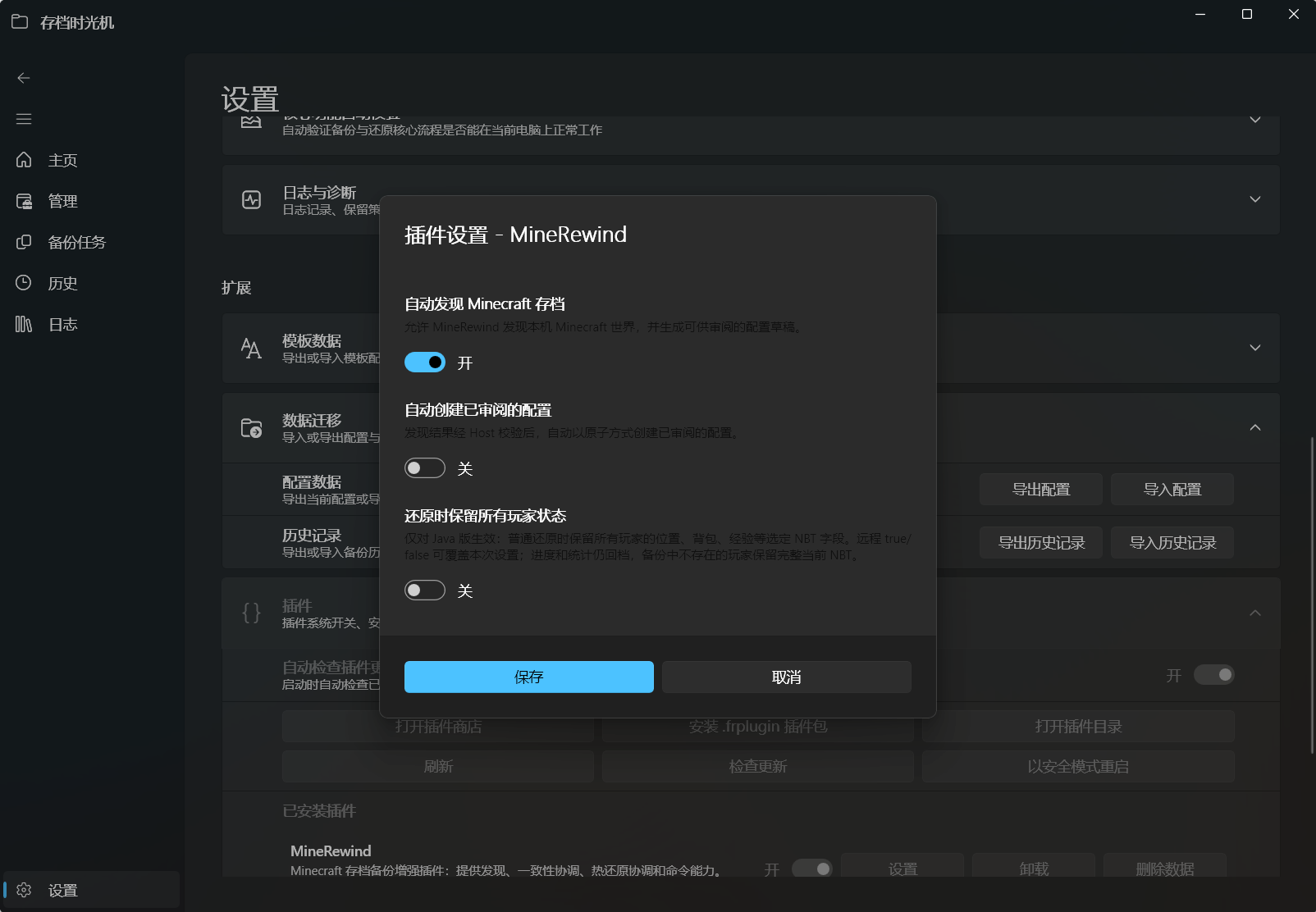Viewport: 1316px width, 912px height.
Task: Click the 插件 curly braces icon
Action: 252,613
